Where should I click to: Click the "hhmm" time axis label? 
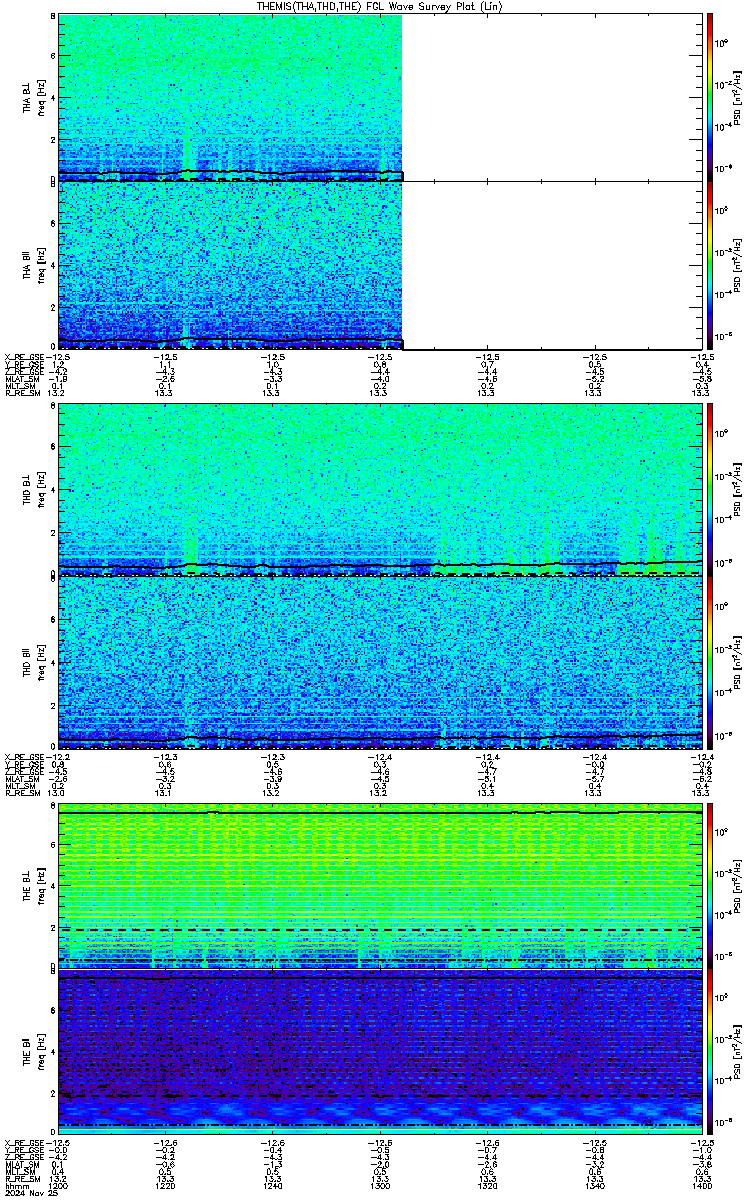[x=15, y=1187]
